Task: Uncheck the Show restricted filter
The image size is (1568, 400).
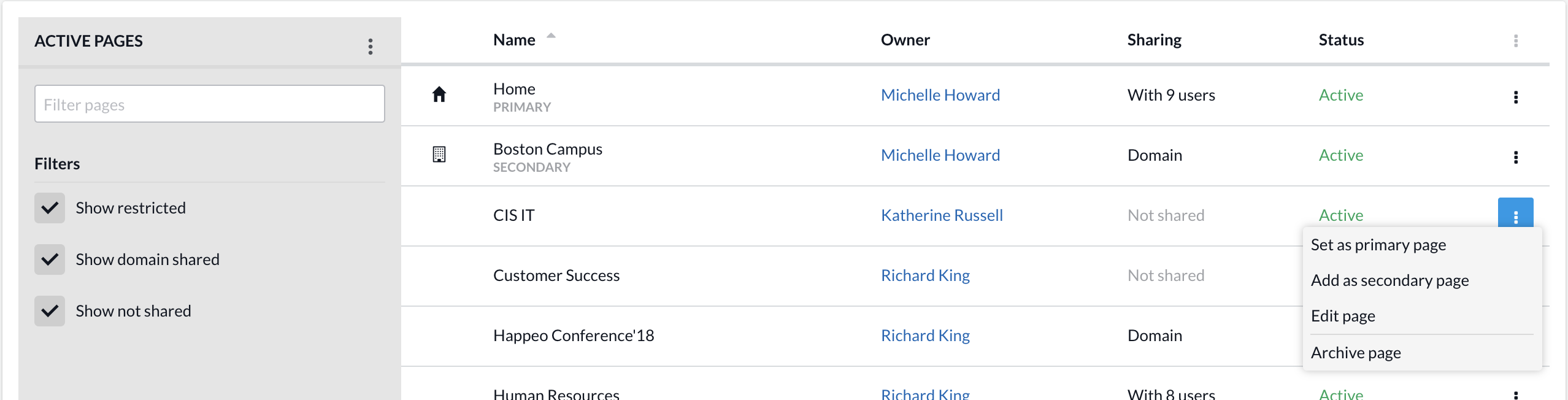Action: [x=50, y=208]
